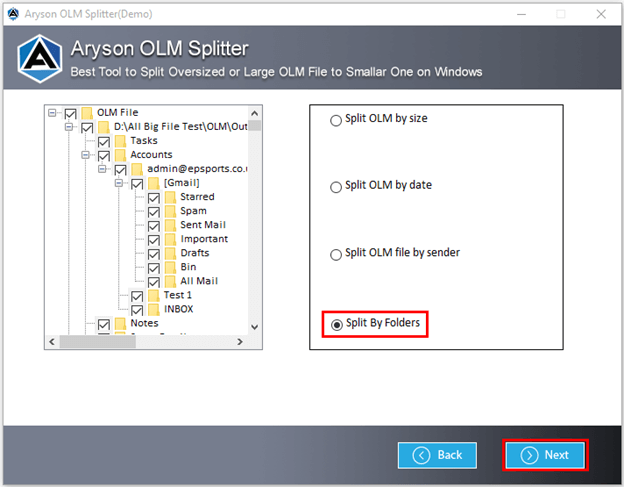Click the Aryson logo in header banner
Screen dimensions: 624x487
(x=39, y=58)
